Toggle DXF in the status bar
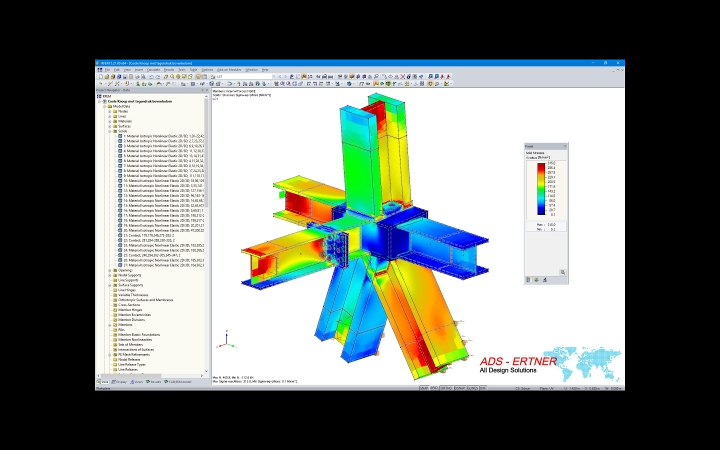The image size is (720, 450). pos(483,388)
